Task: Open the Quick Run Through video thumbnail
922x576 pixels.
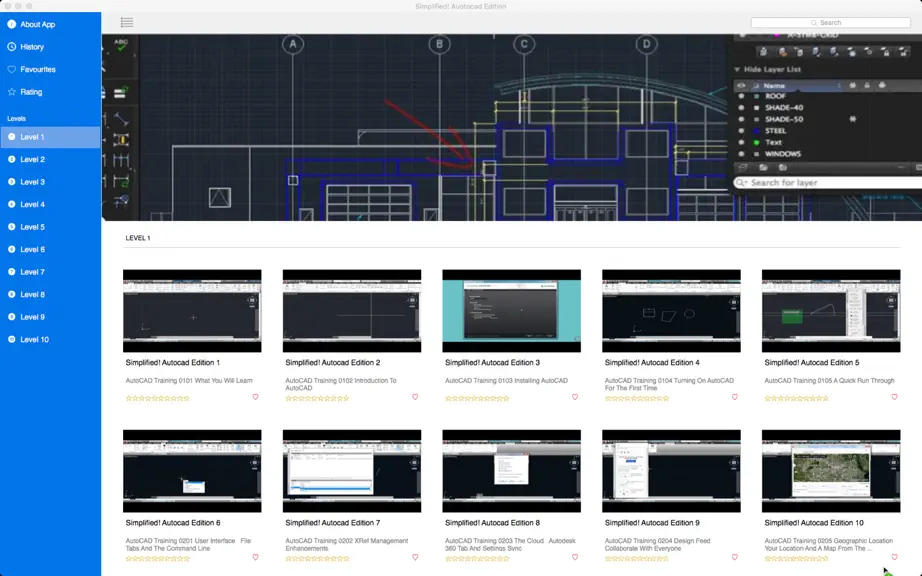Action: (x=831, y=311)
